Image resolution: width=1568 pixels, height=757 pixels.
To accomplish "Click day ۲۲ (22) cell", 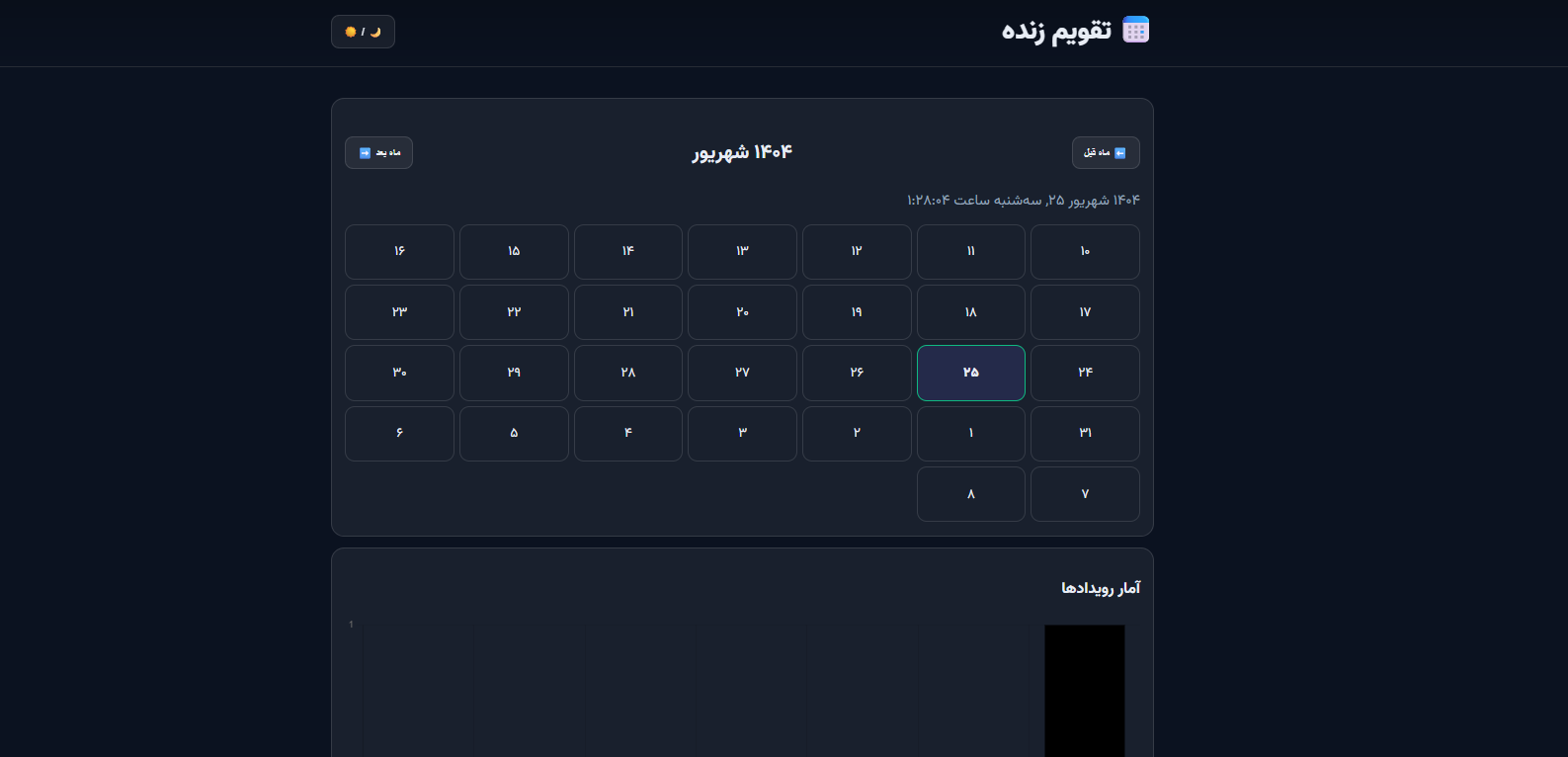I will click(x=514, y=312).
